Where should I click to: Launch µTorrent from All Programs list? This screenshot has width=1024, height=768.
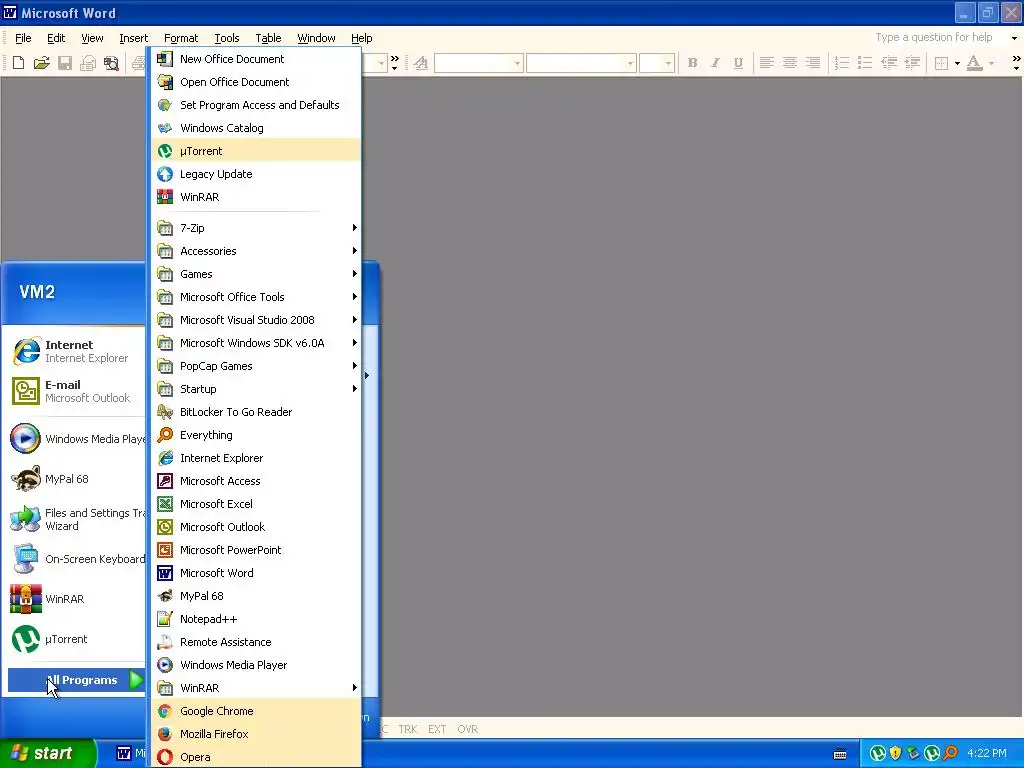pyautogui.click(x=256, y=151)
